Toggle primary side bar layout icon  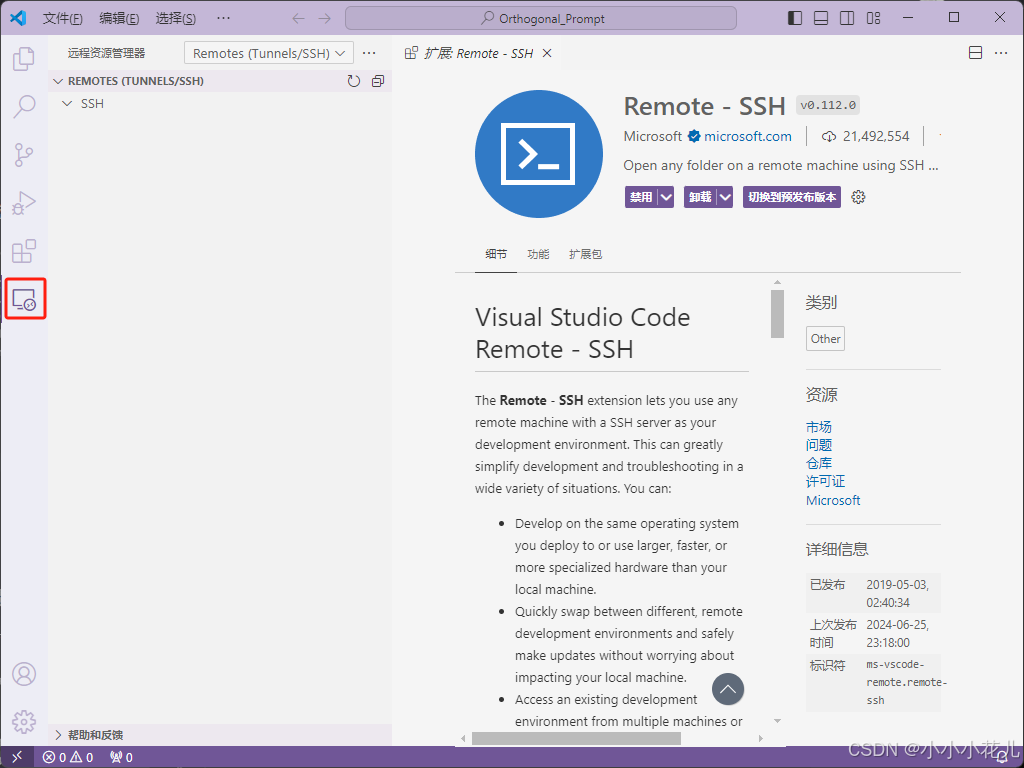795,18
